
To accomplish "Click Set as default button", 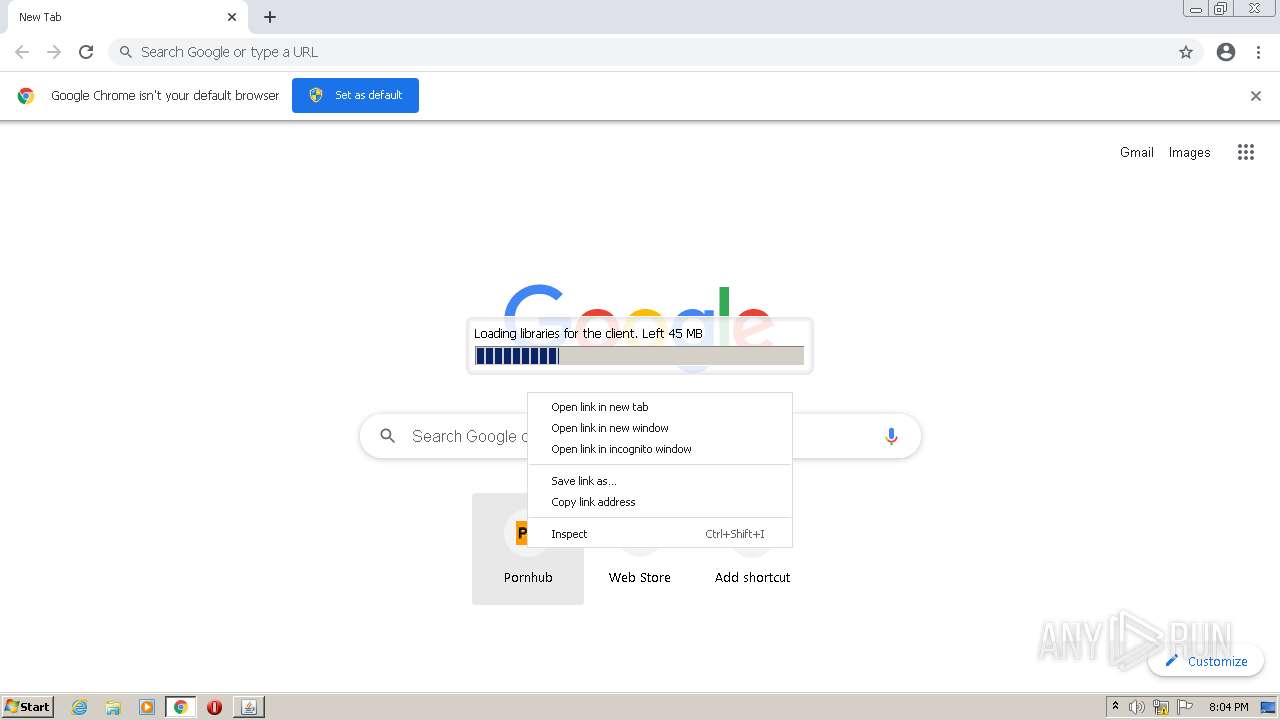I will pyautogui.click(x=355, y=95).
